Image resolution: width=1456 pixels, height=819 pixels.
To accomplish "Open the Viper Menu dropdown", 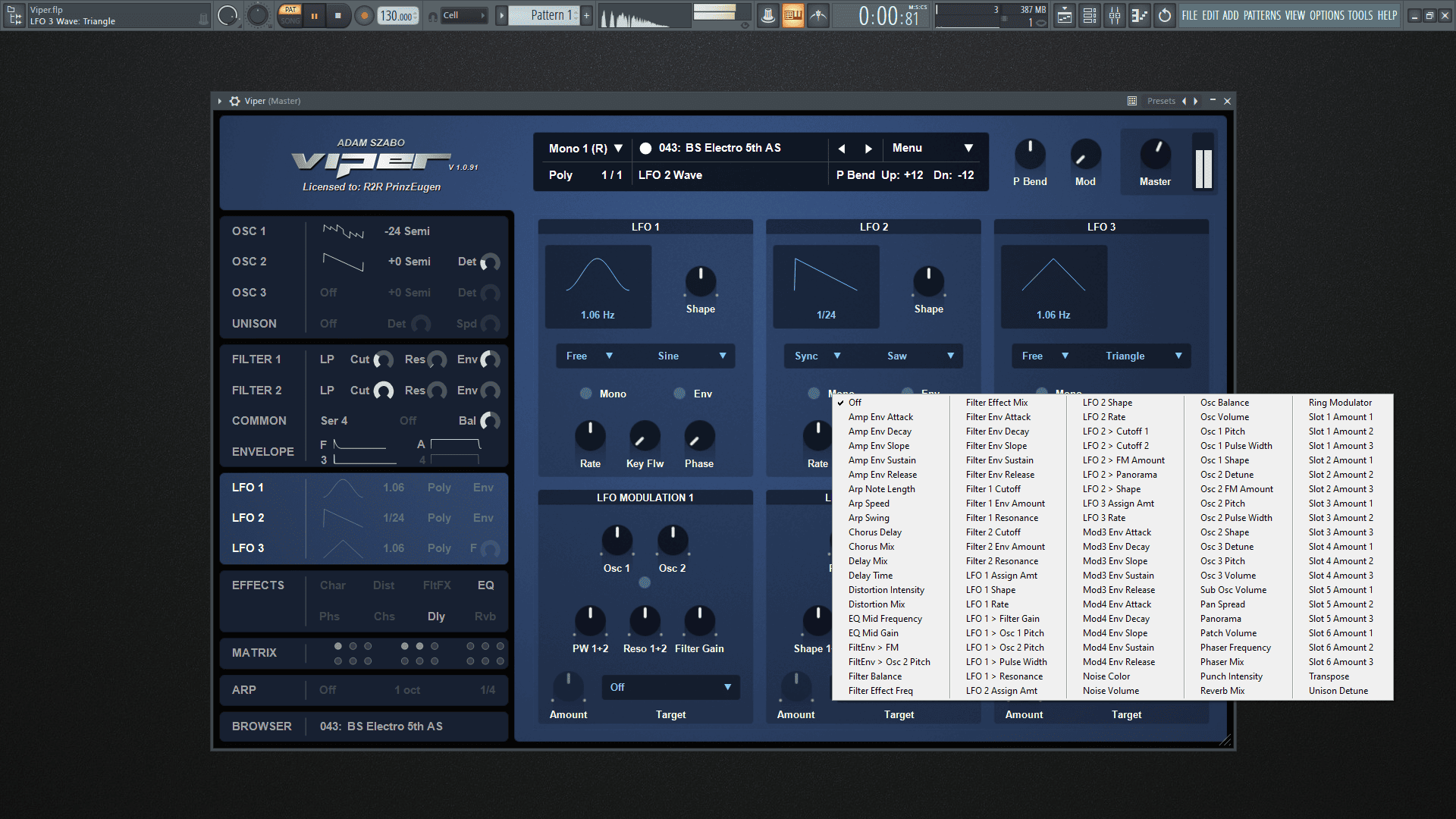I will click(x=932, y=148).
